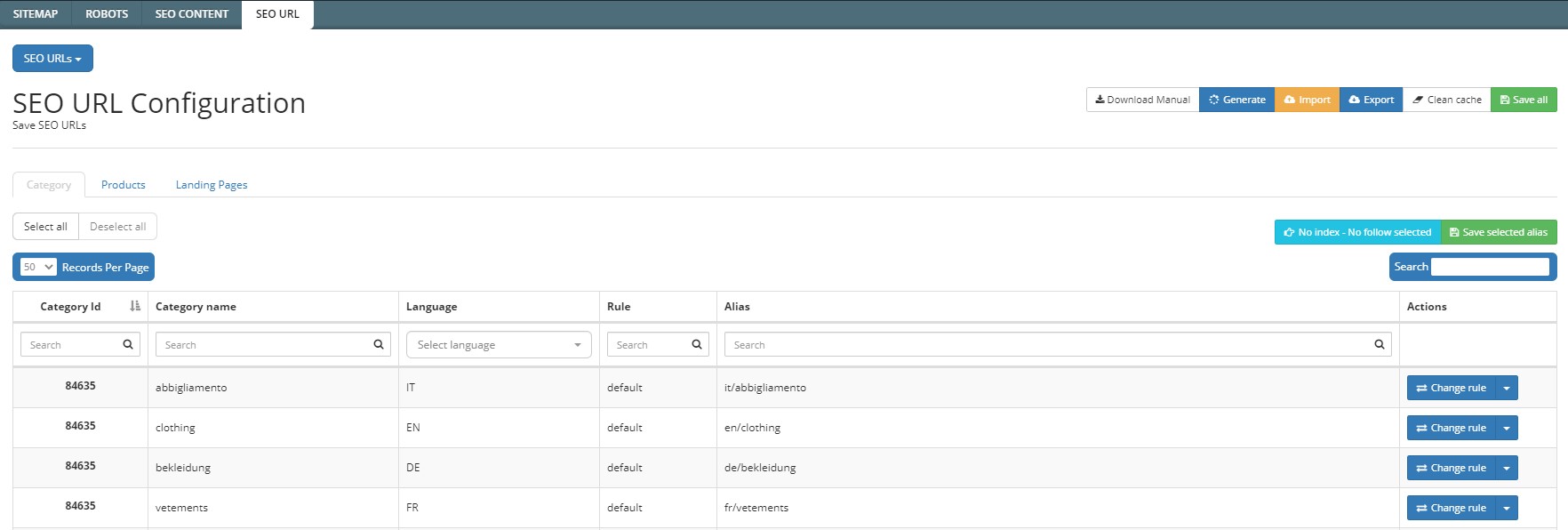Click the Select all button

(45, 227)
